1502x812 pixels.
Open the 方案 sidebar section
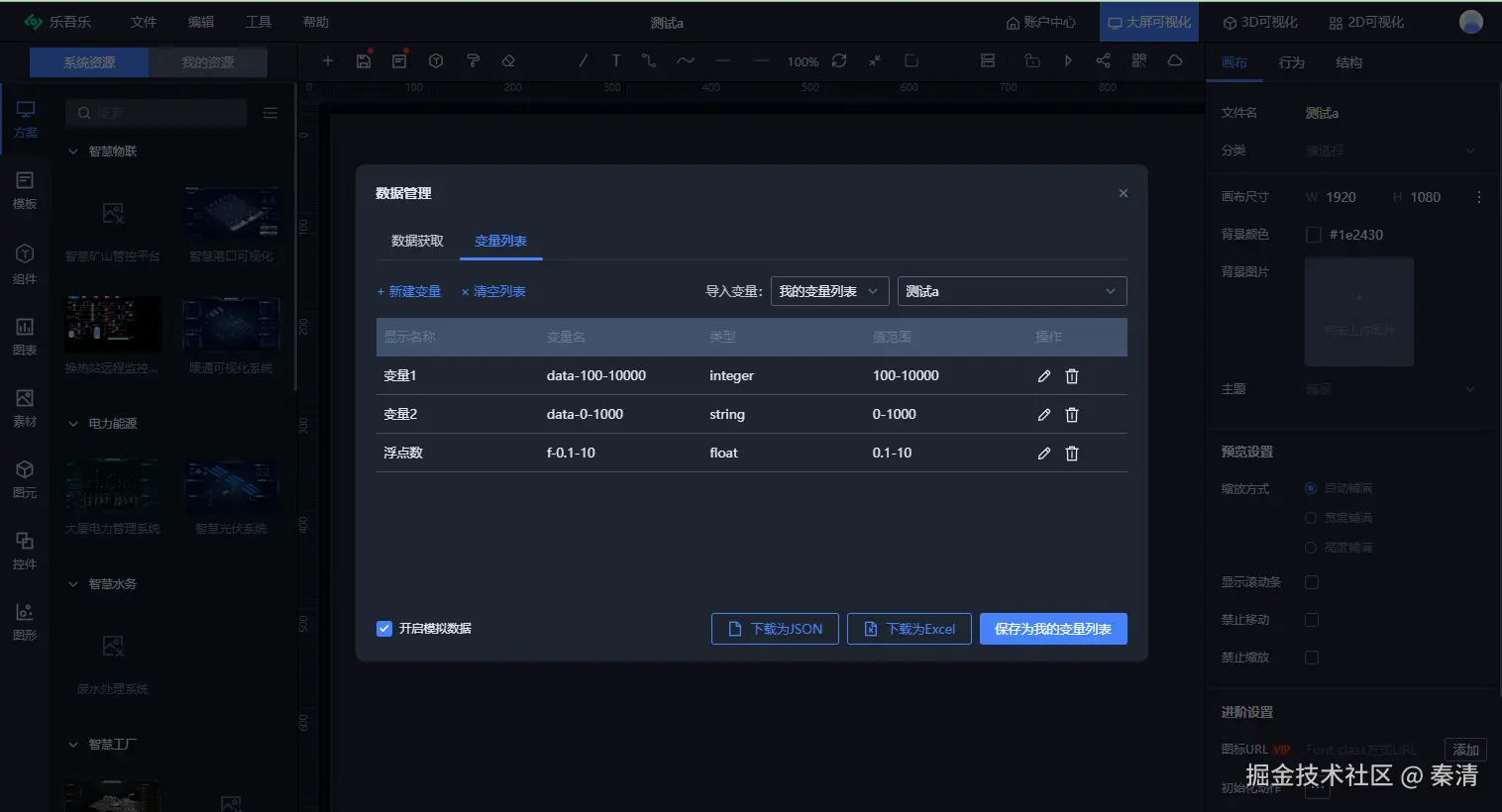pos(25,119)
